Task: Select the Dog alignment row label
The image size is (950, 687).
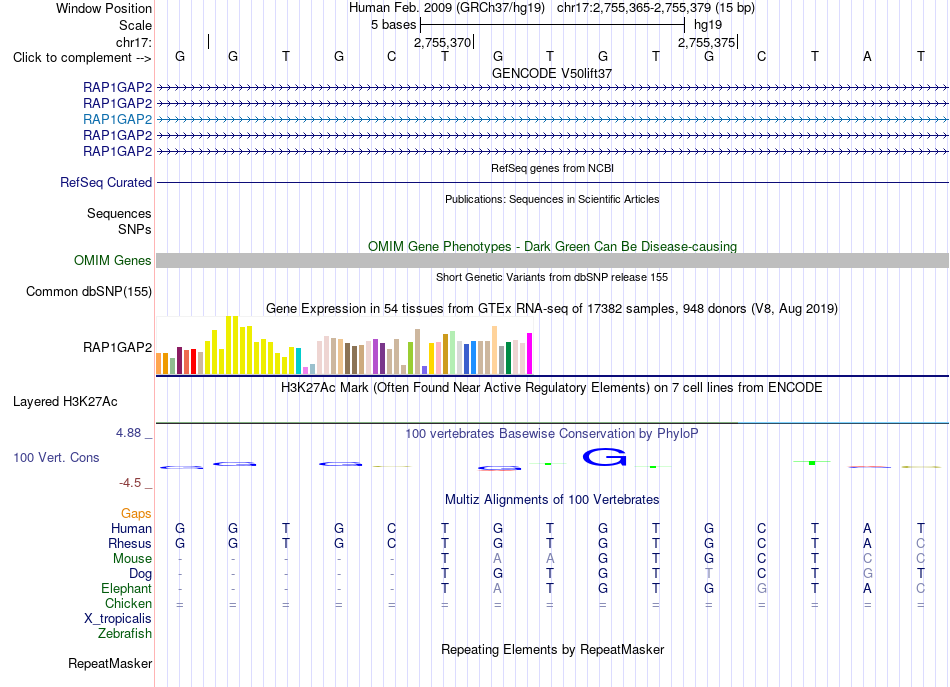Action: tap(140, 574)
